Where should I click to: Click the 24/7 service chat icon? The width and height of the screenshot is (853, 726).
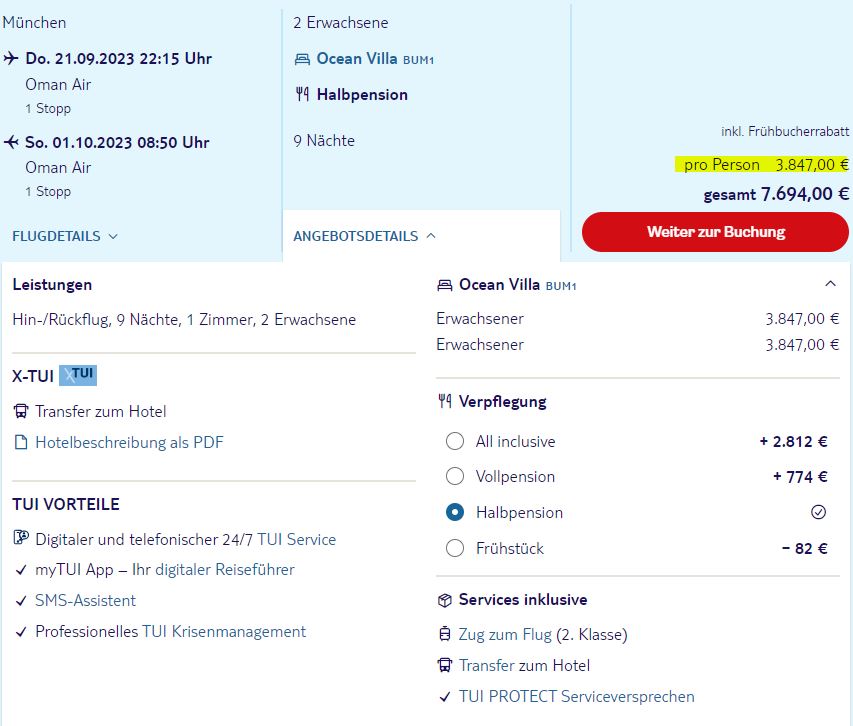(21, 539)
